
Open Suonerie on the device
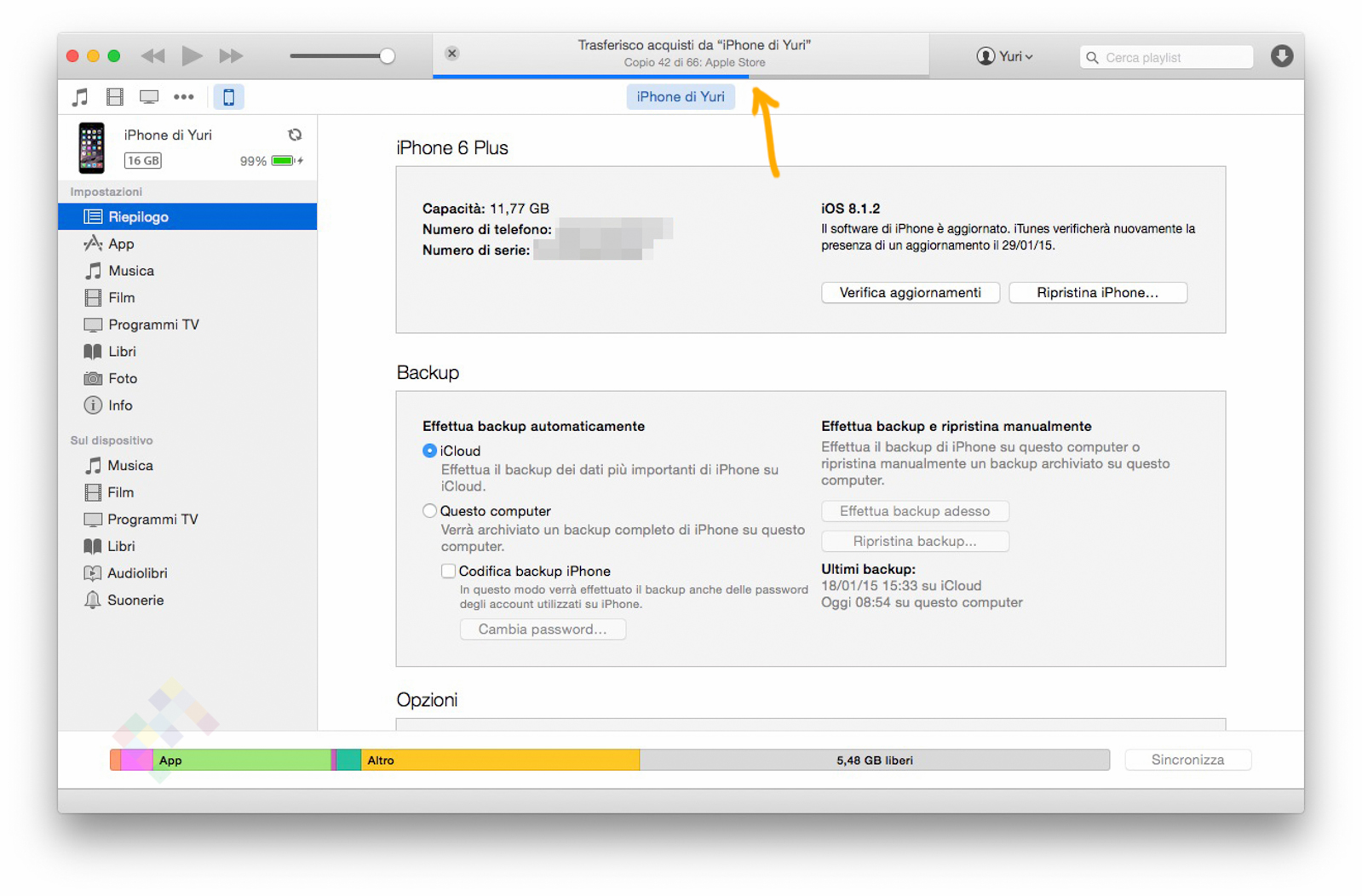coord(187,600)
